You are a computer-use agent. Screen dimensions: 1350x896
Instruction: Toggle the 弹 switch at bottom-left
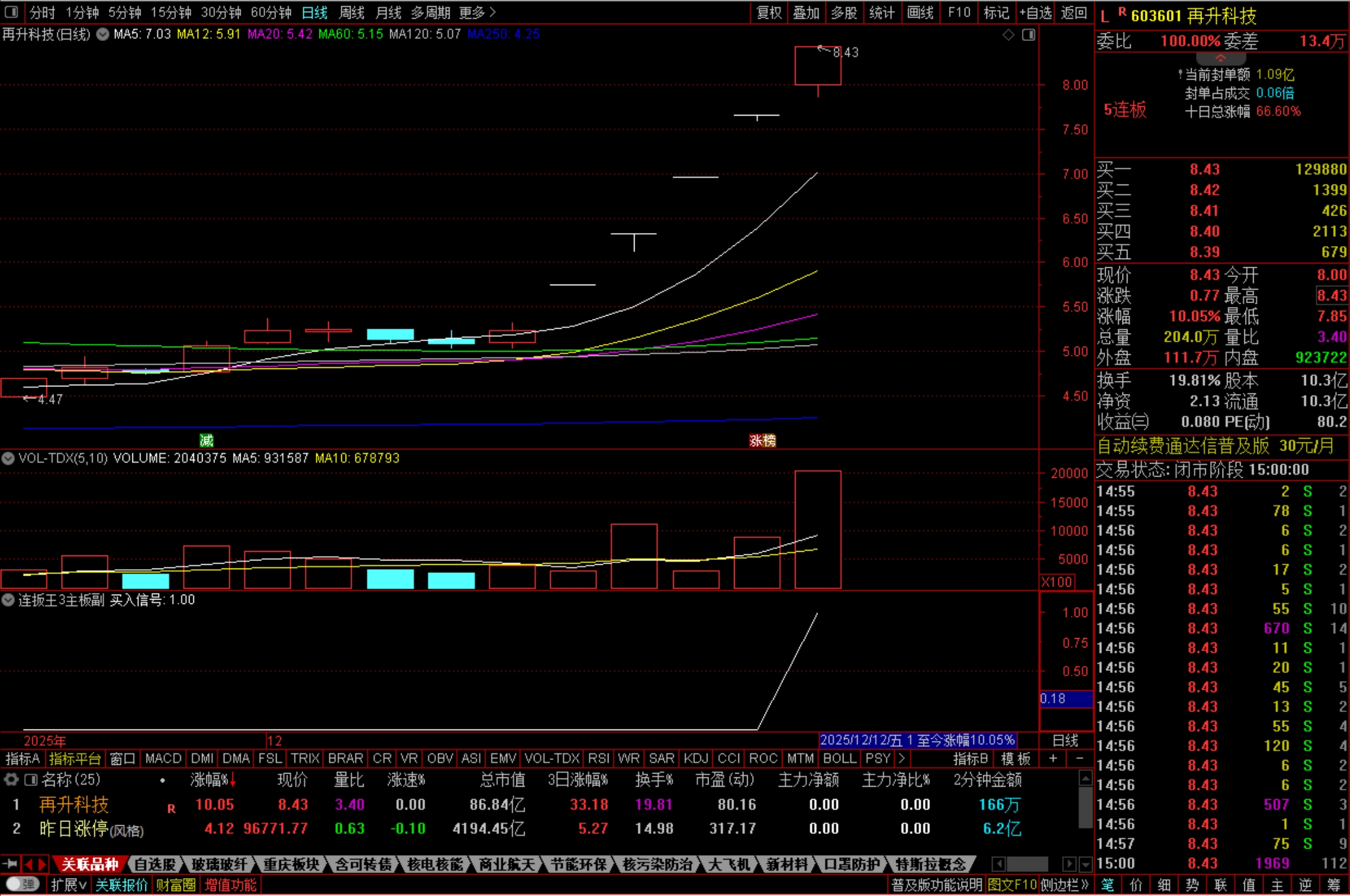point(22,884)
